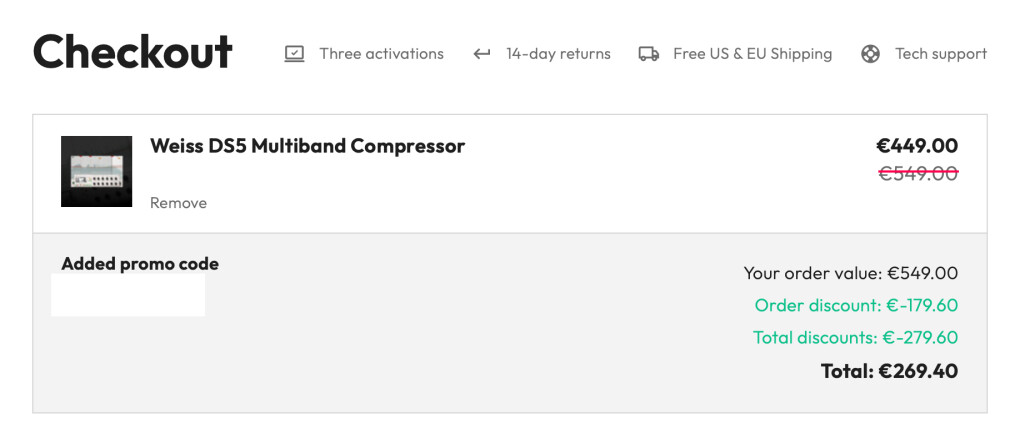
Task: Select the green Order discount line
Action: [856, 305]
